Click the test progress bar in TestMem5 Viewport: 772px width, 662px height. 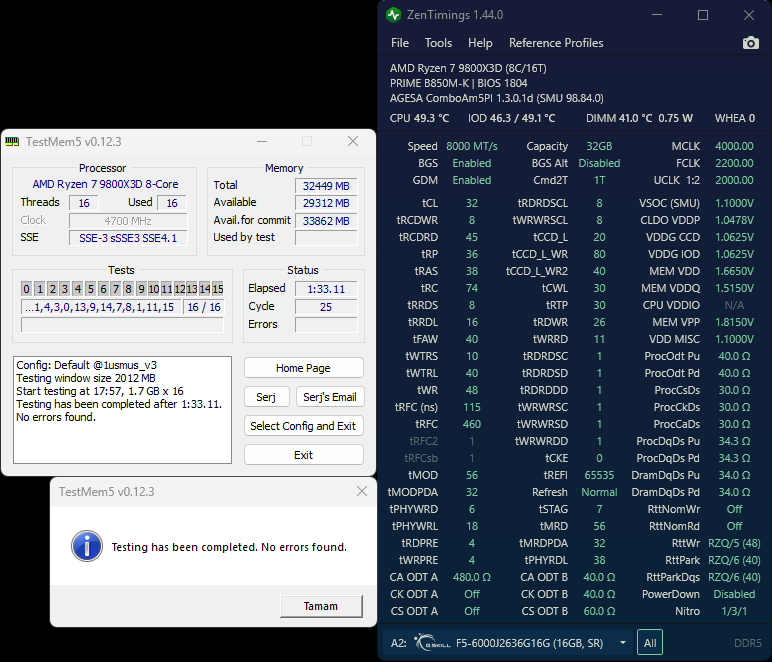(x=122, y=325)
